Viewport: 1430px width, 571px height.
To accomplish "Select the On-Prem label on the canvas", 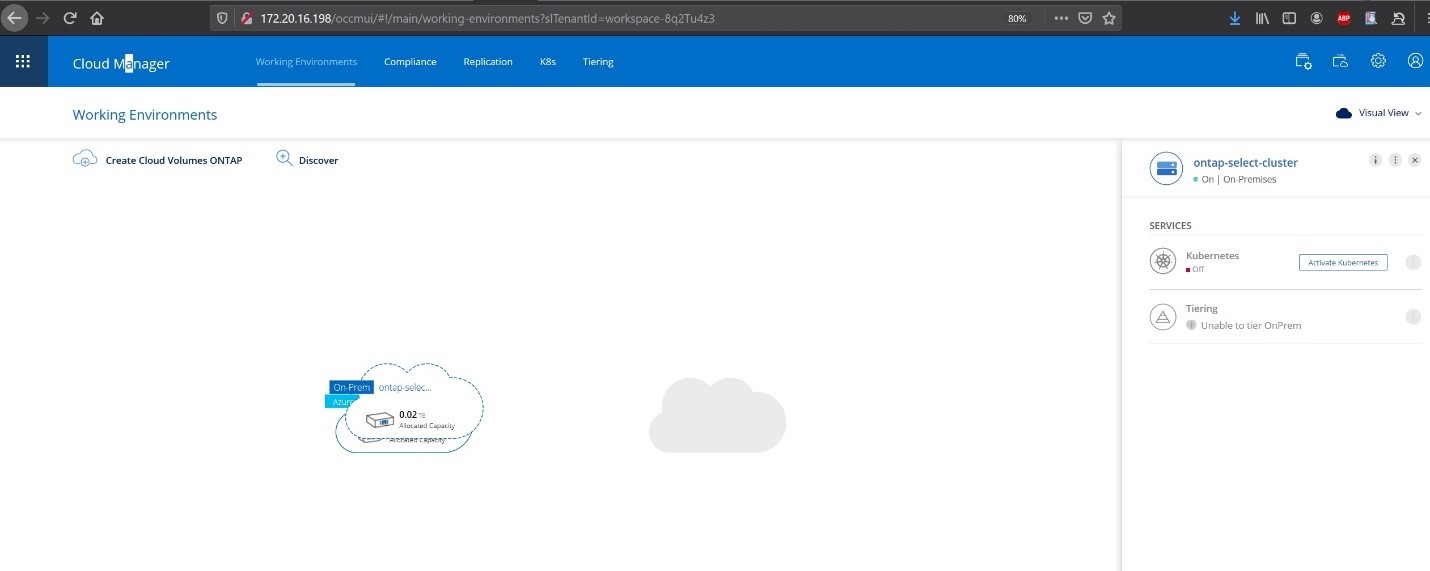I will click(352, 387).
